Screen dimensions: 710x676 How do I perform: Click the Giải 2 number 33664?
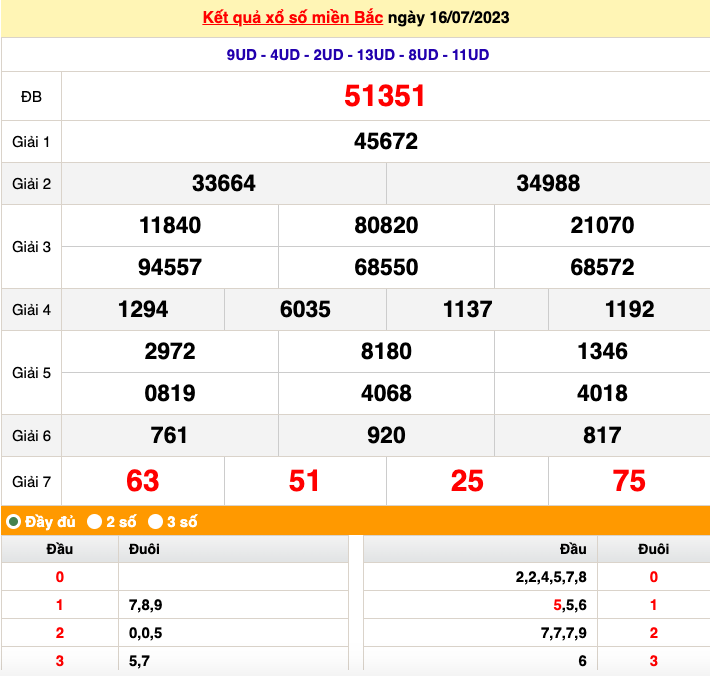pos(224,184)
